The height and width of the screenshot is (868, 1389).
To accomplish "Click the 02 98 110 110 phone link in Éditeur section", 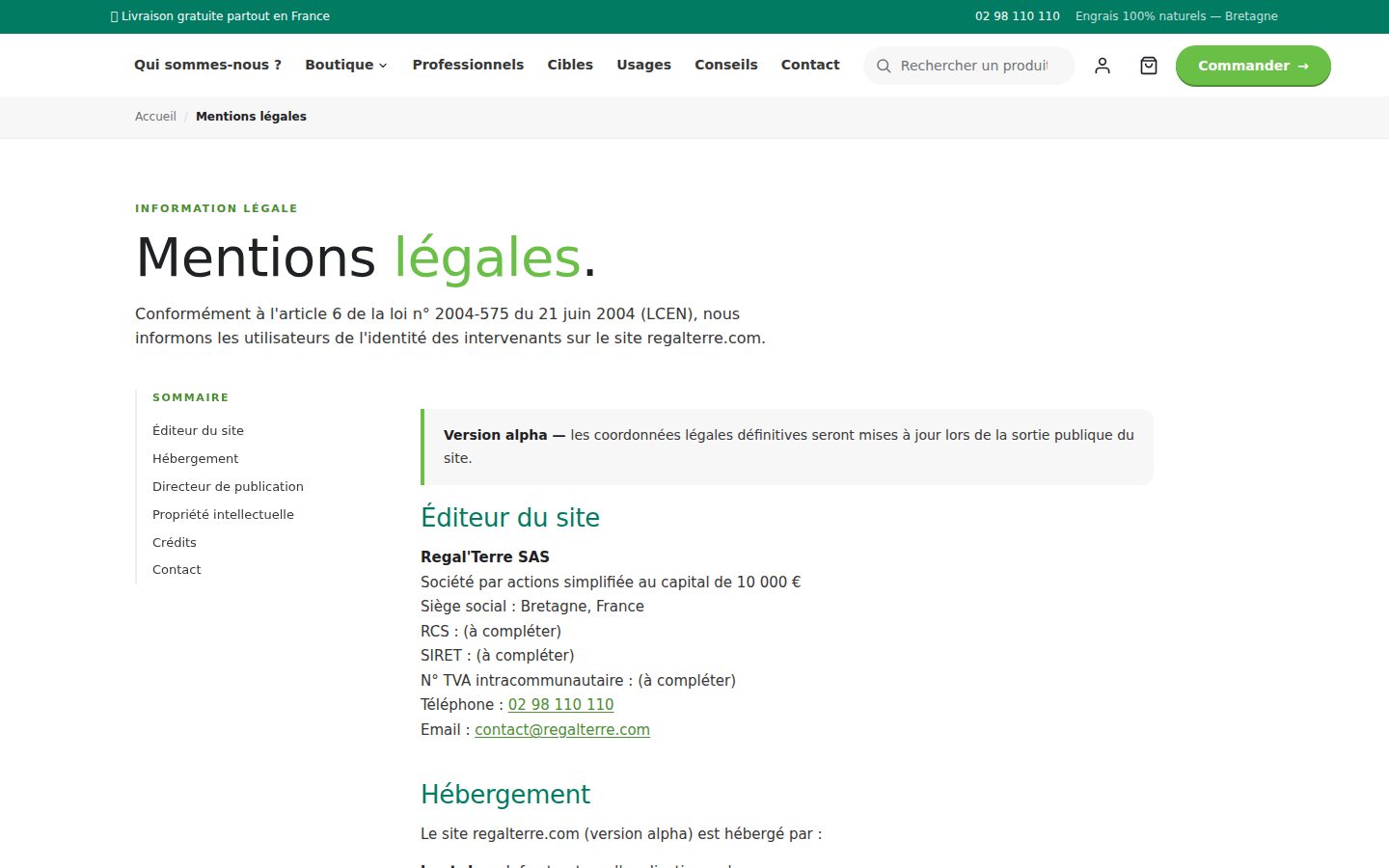I will pos(560,704).
